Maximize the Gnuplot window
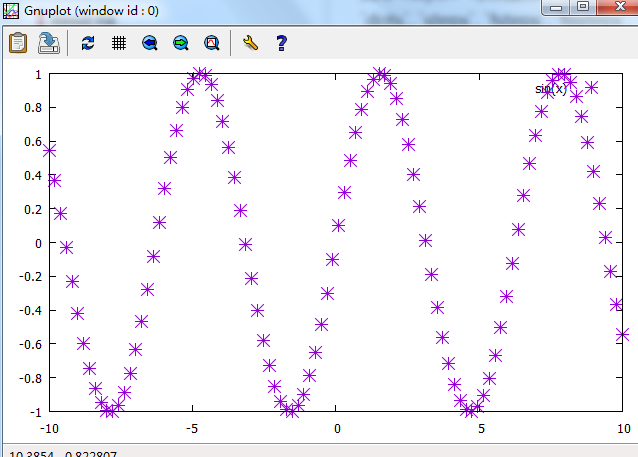638x457 pixels. (583, 7)
